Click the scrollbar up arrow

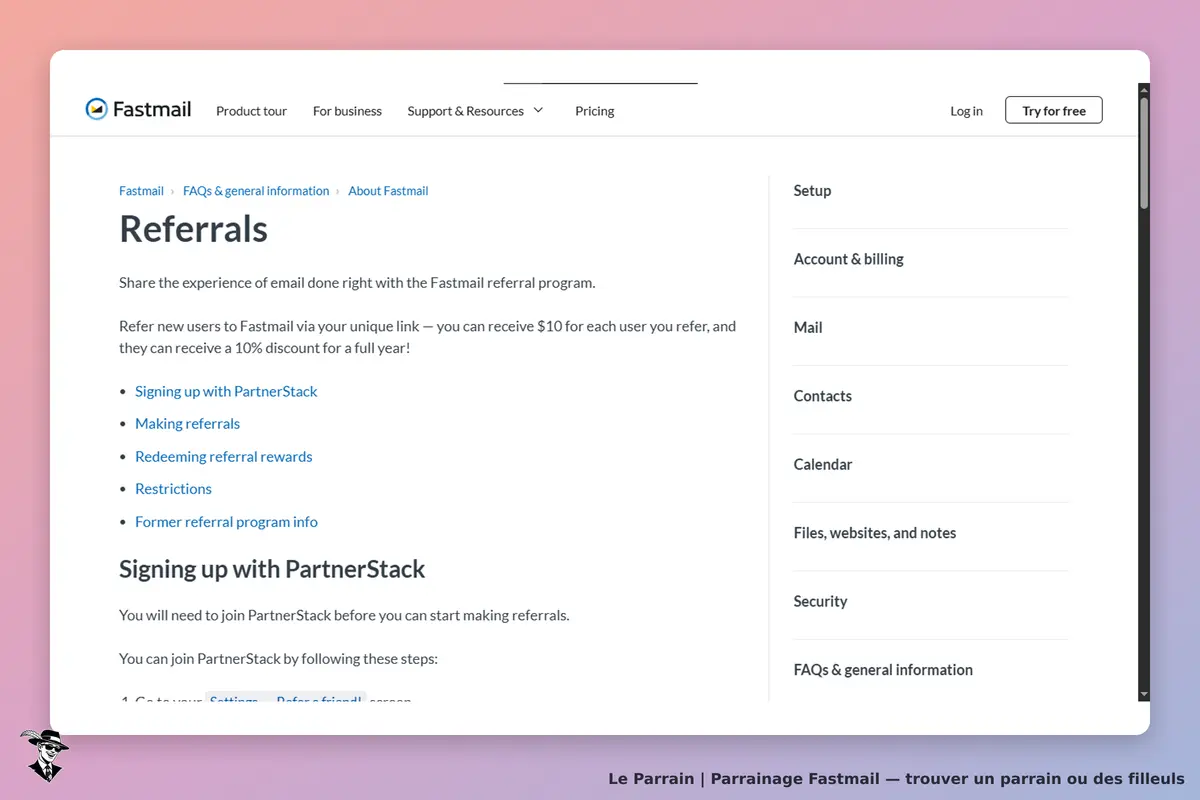coord(1144,90)
